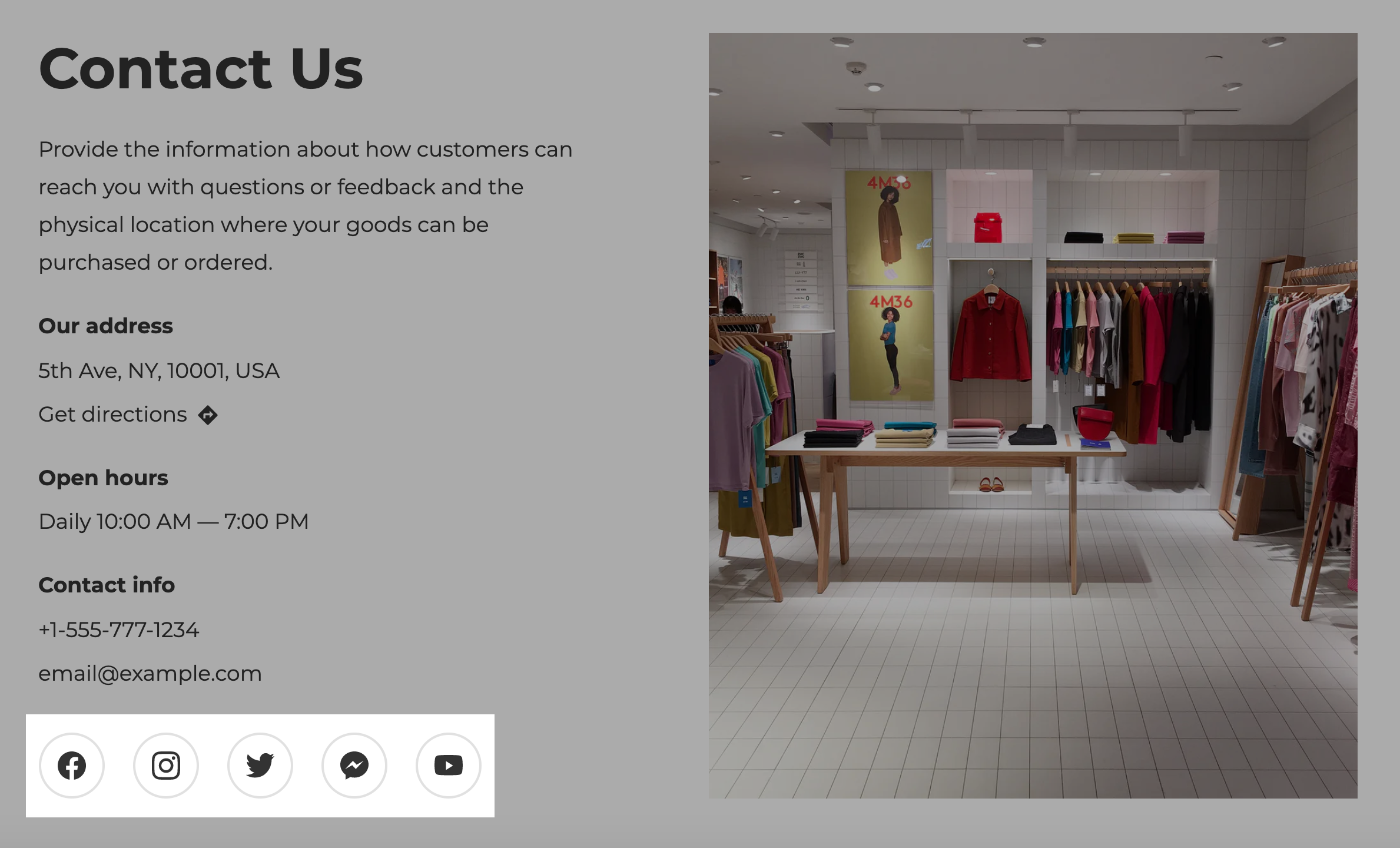The height and width of the screenshot is (848, 1400).
Task: Open the Messenger chat icon
Action: (x=354, y=765)
